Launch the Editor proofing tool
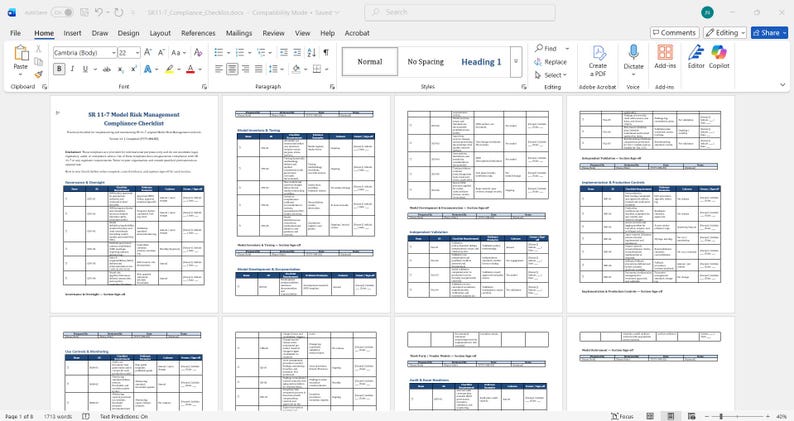 pos(696,57)
